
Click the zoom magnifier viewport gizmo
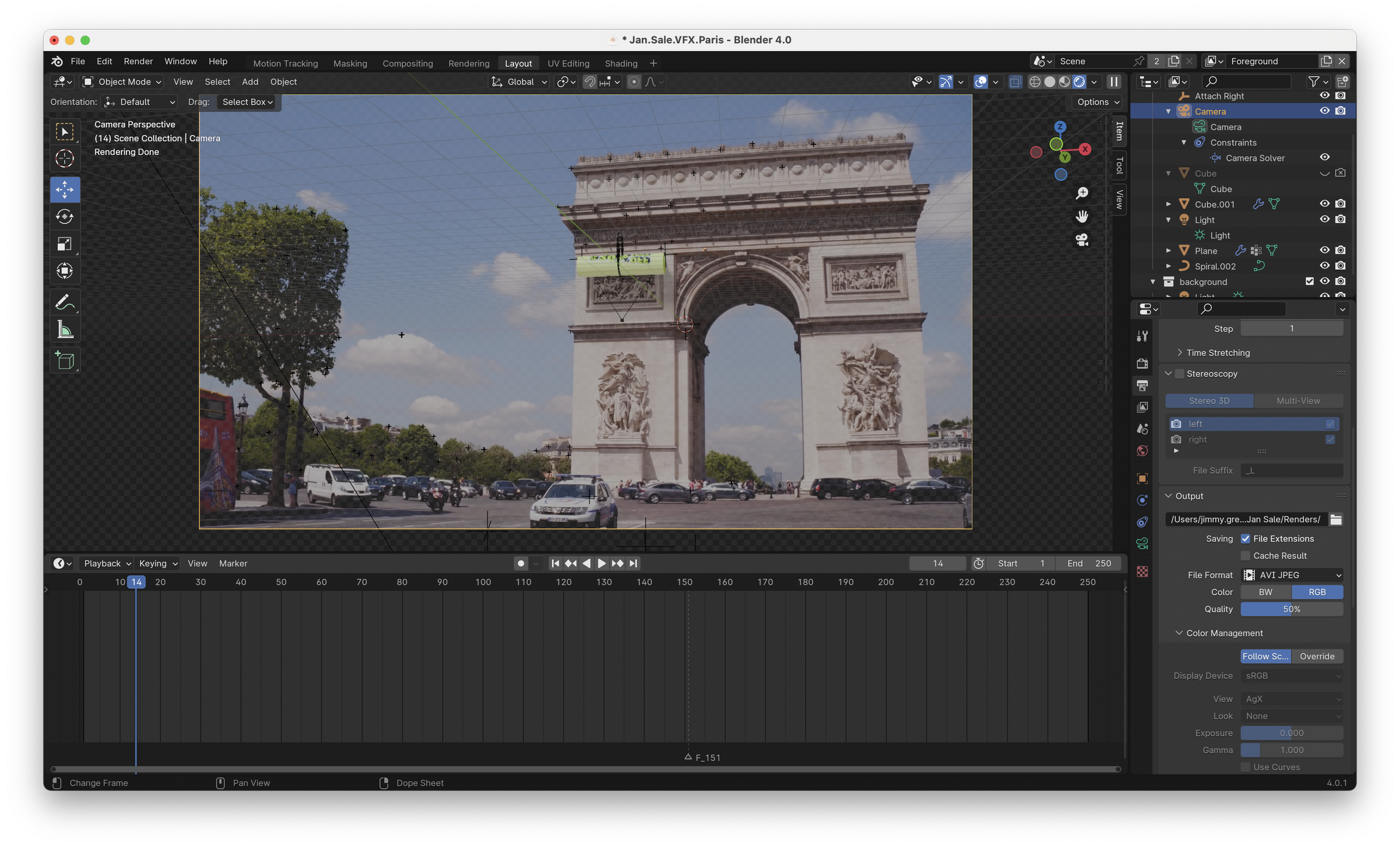[x=1082, y=193]
